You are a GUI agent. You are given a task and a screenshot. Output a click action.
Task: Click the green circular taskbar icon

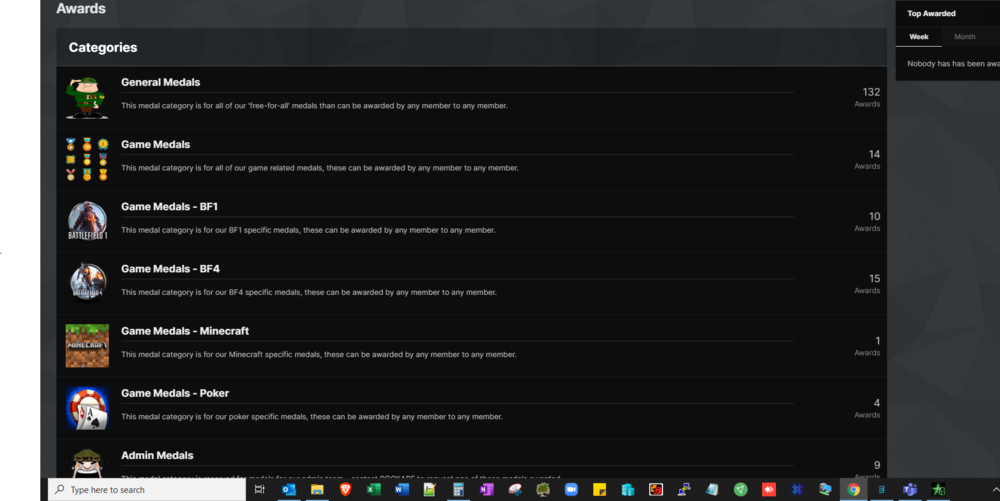click(x=740, y=490)
